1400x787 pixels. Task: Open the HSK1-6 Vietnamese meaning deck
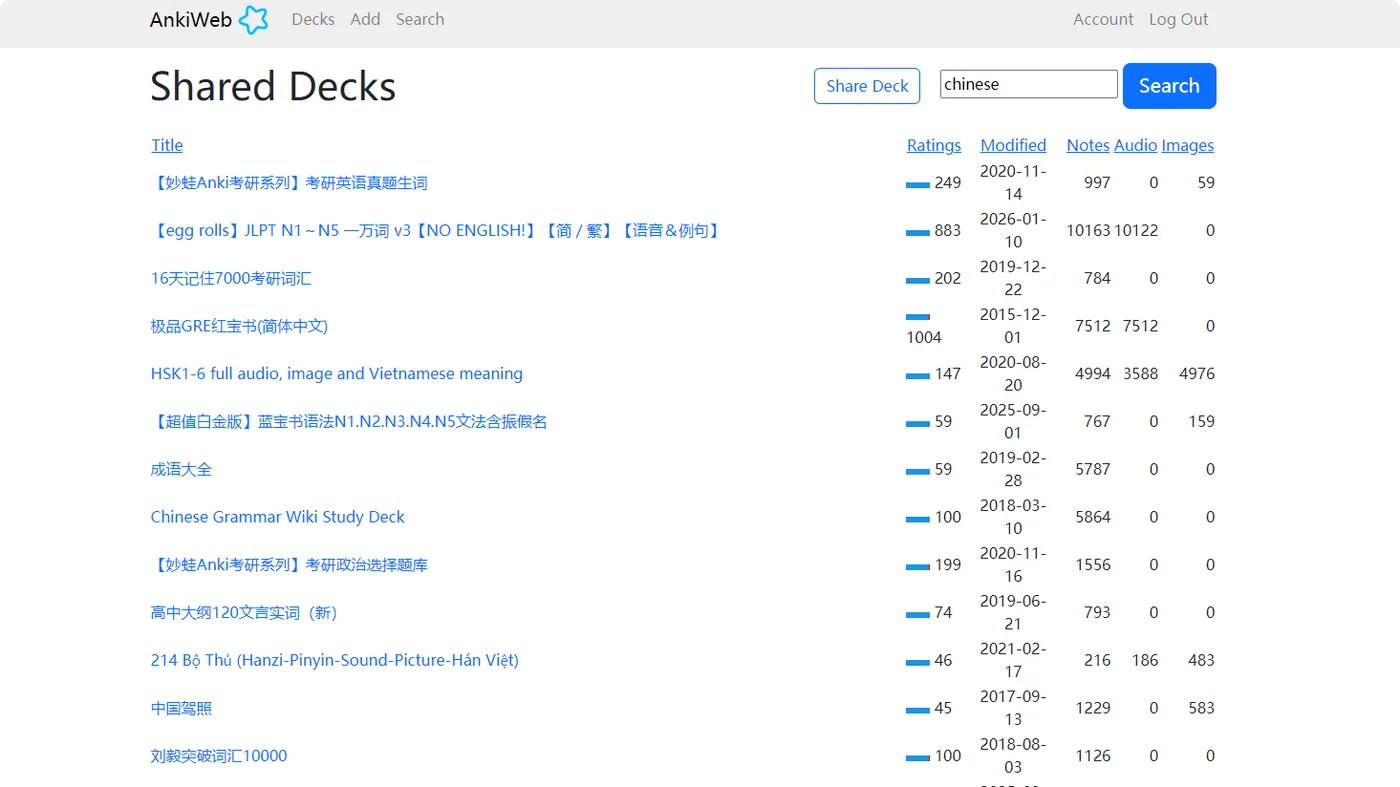336,374
